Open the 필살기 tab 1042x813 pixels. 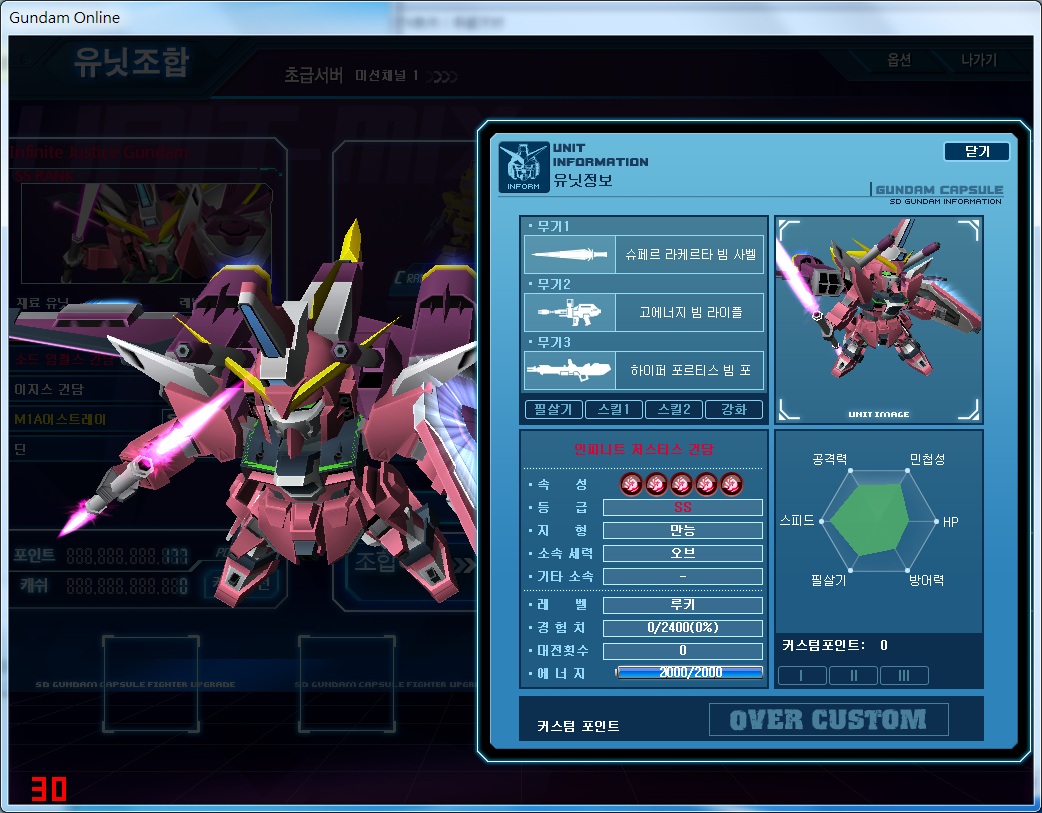pos(553,409)
